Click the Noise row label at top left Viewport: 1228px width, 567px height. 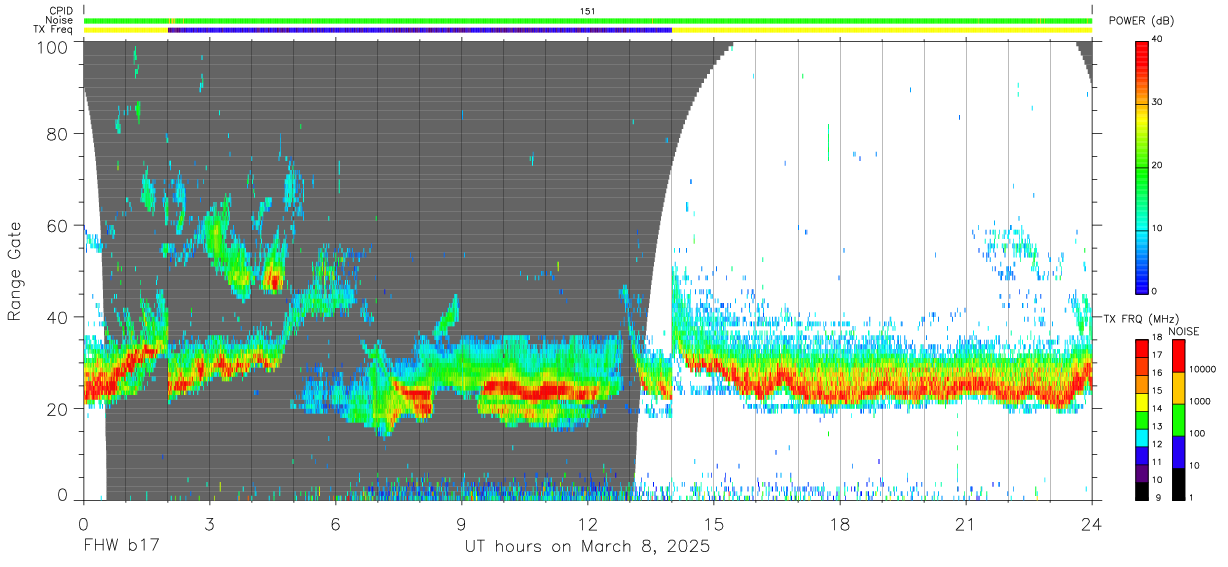click(59, 20)
